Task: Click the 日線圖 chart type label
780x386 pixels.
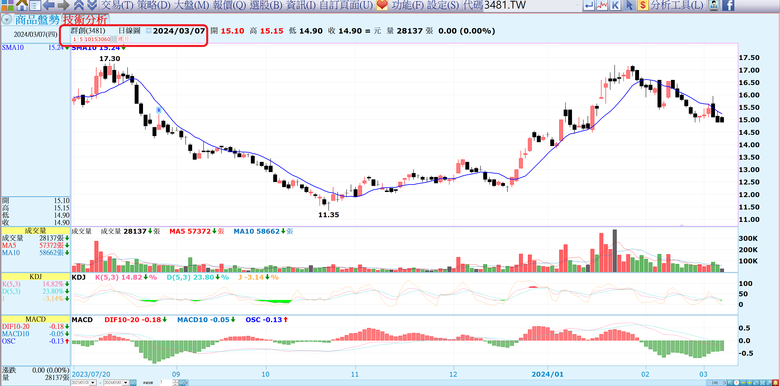Action: (128, 31)
